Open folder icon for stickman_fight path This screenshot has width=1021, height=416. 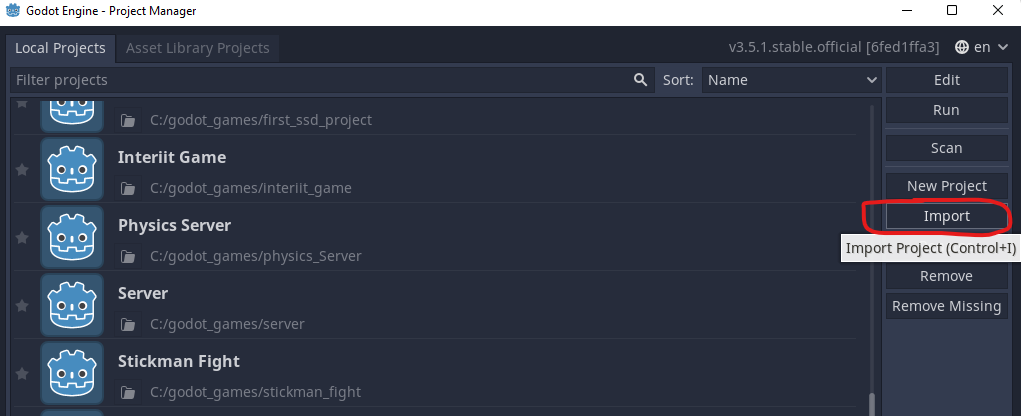click(x=128, y=393)
